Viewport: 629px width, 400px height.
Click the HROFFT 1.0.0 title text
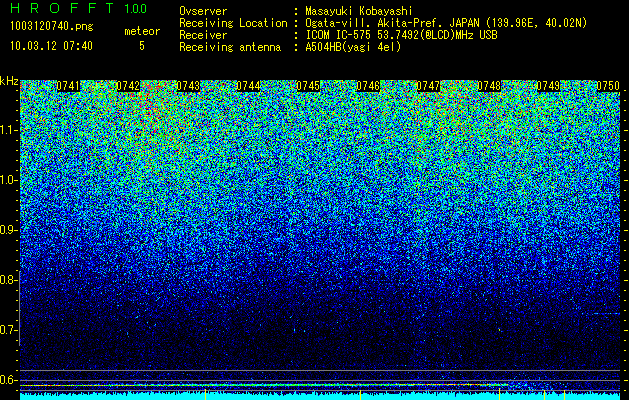pos(78,8)
